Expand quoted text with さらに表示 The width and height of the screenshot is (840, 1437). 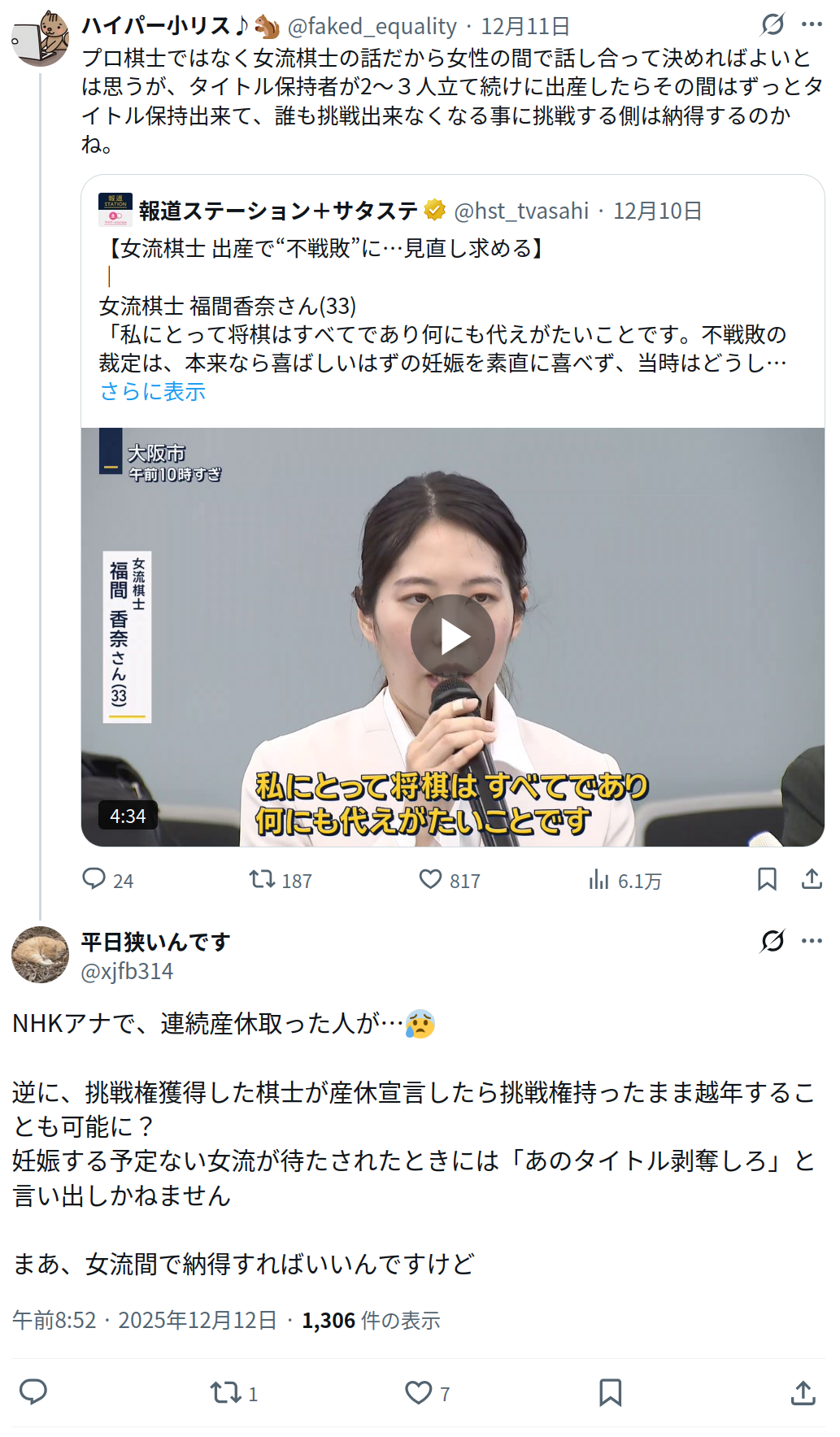[153, 391]
